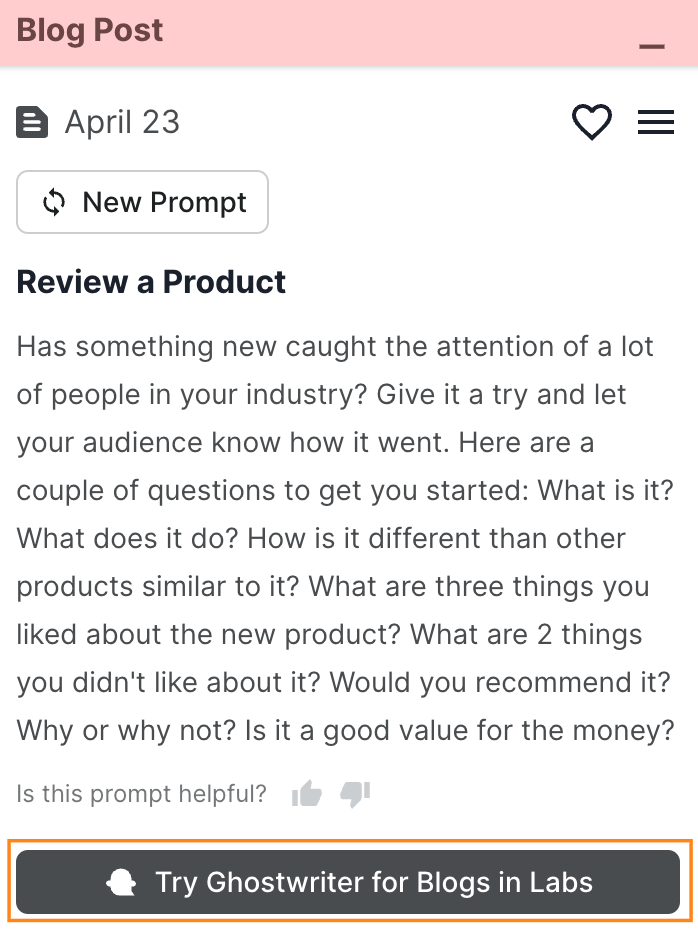Screen dimensions: 698x936
Task: Click the 'What does it do?' question text
Action: [x=128, y=538]
